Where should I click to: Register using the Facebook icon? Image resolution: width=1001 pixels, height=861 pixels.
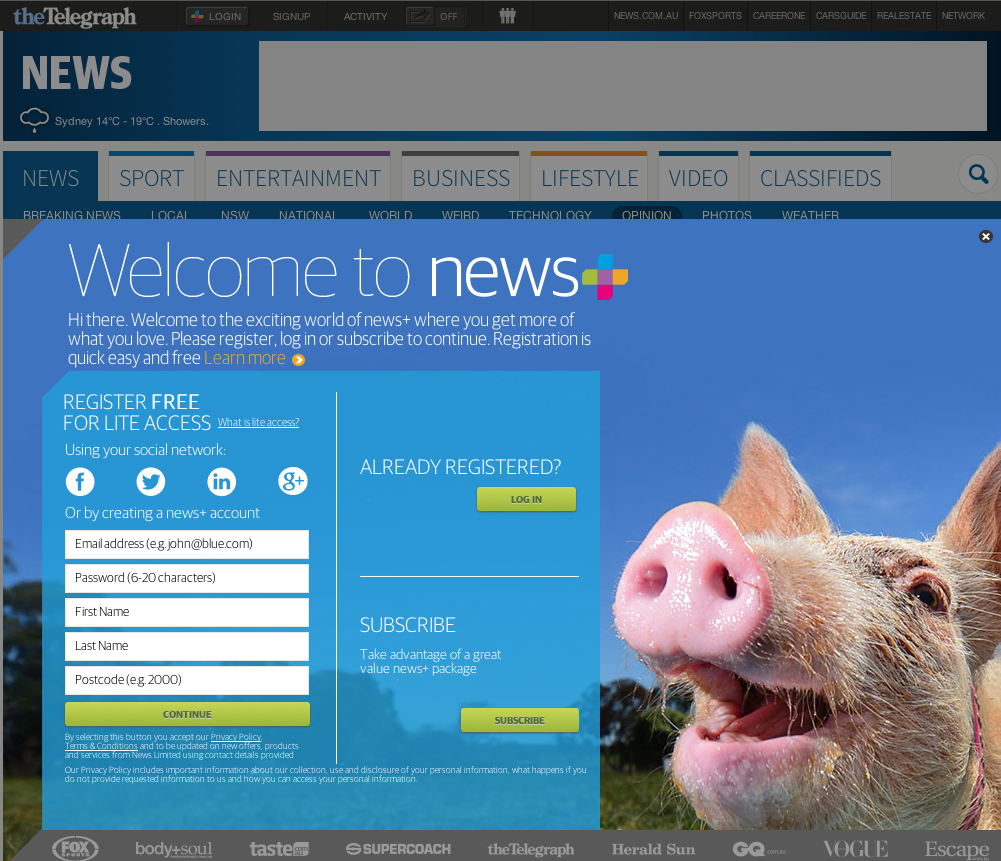click(80, 481)
